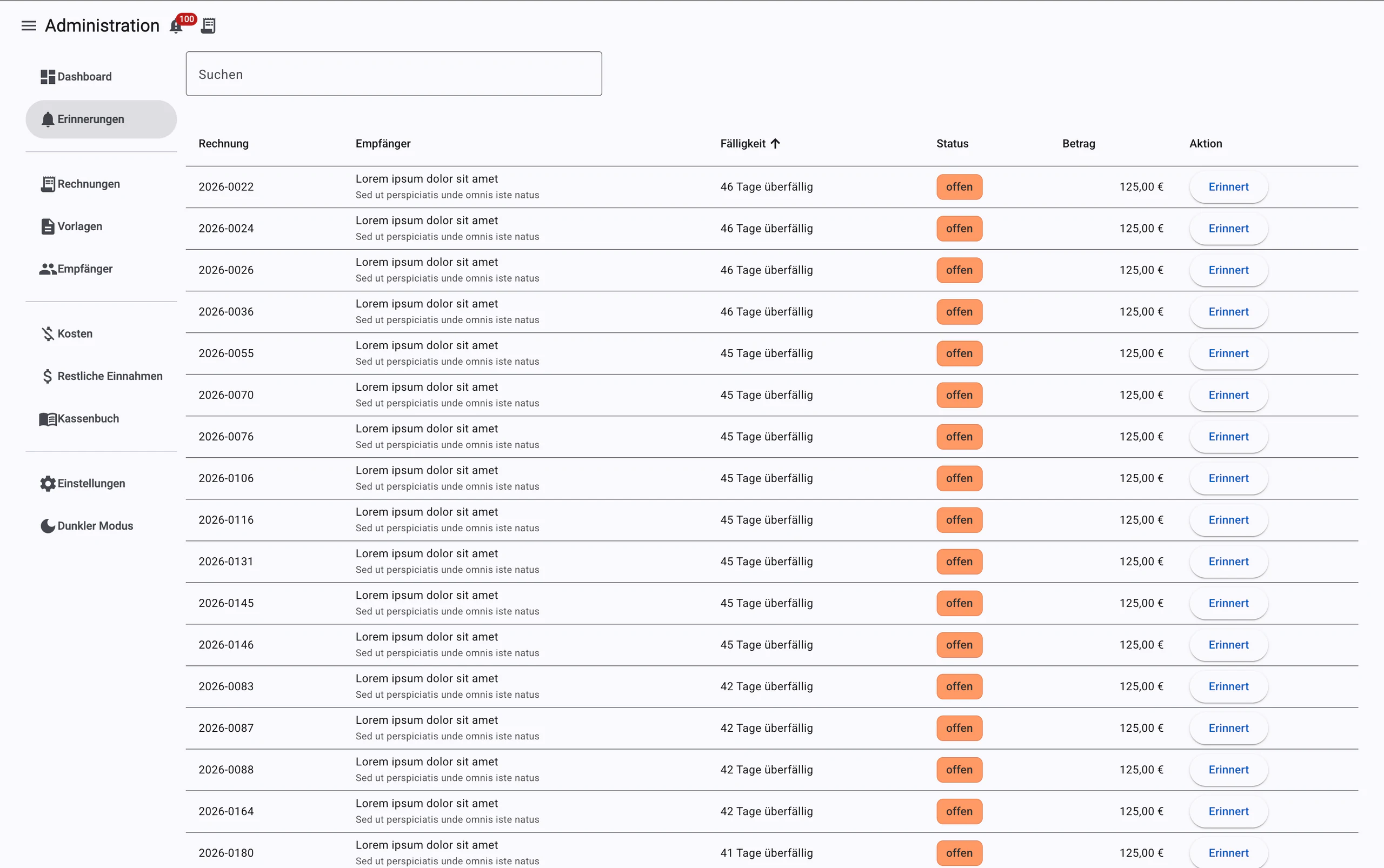Click the Kassenbuch book icon
1384x868 pixels.
pos(48,419)
